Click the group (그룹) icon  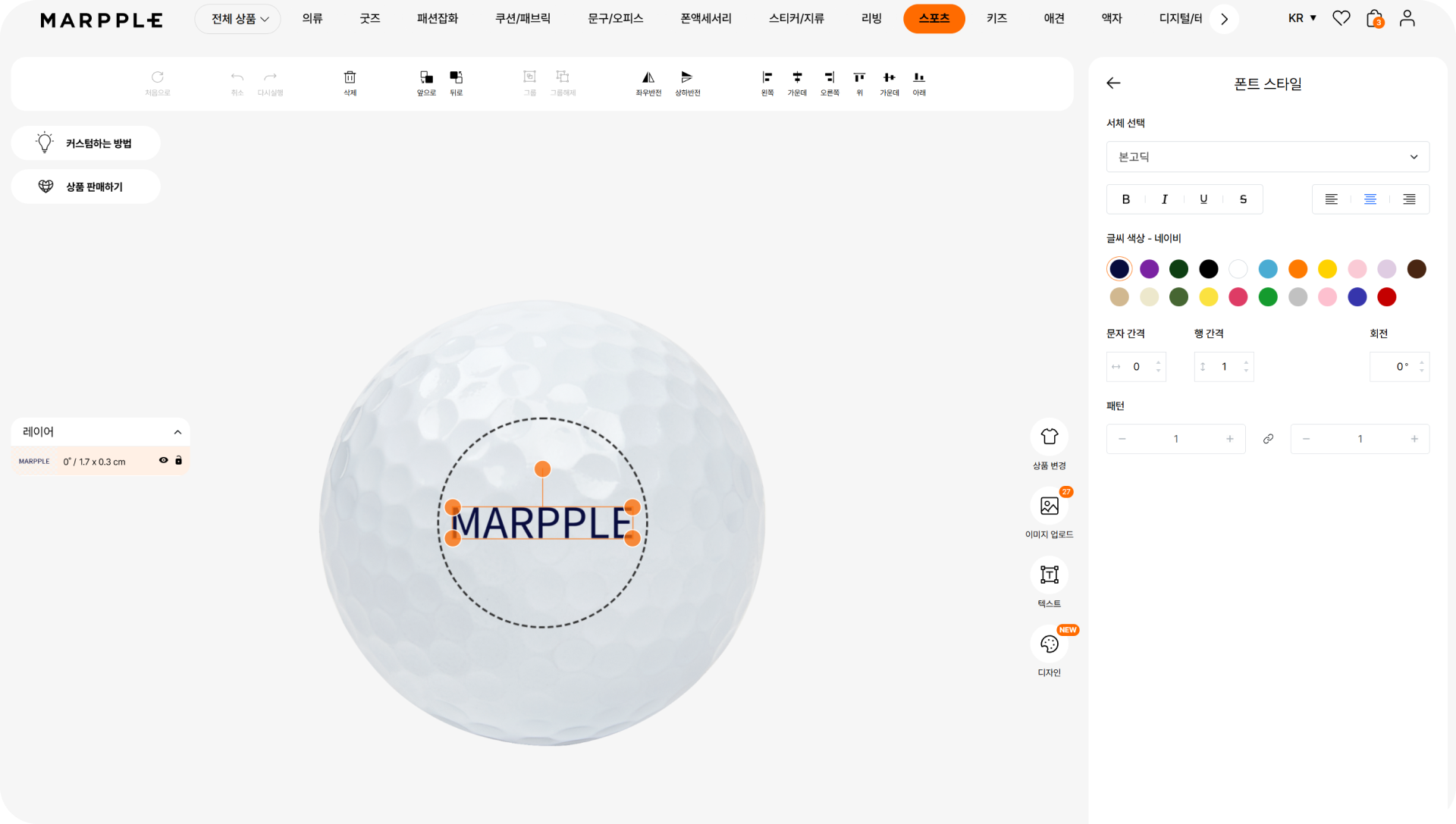(530, 77)
